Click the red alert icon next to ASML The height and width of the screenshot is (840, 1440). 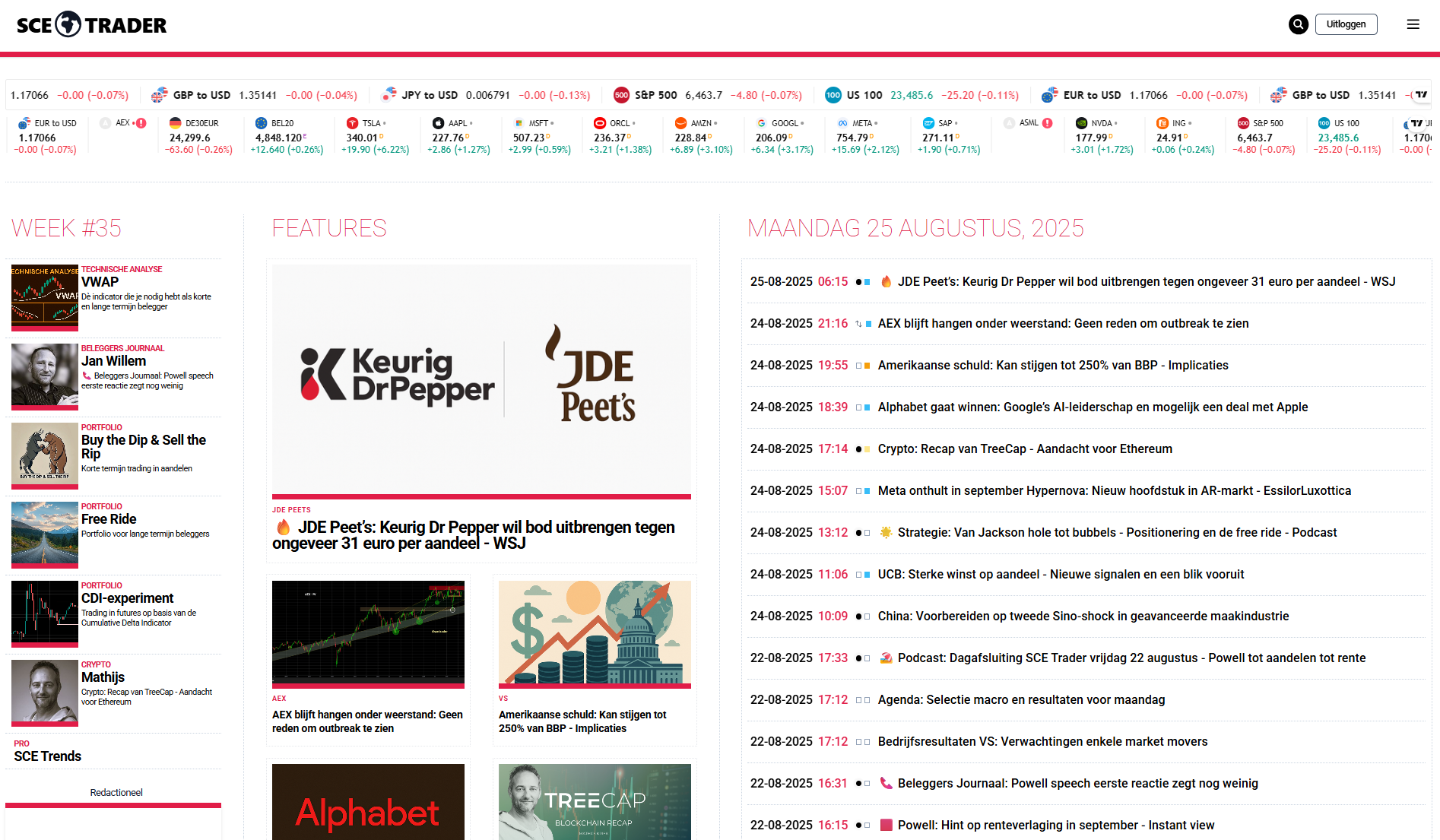click(1047, 123)
